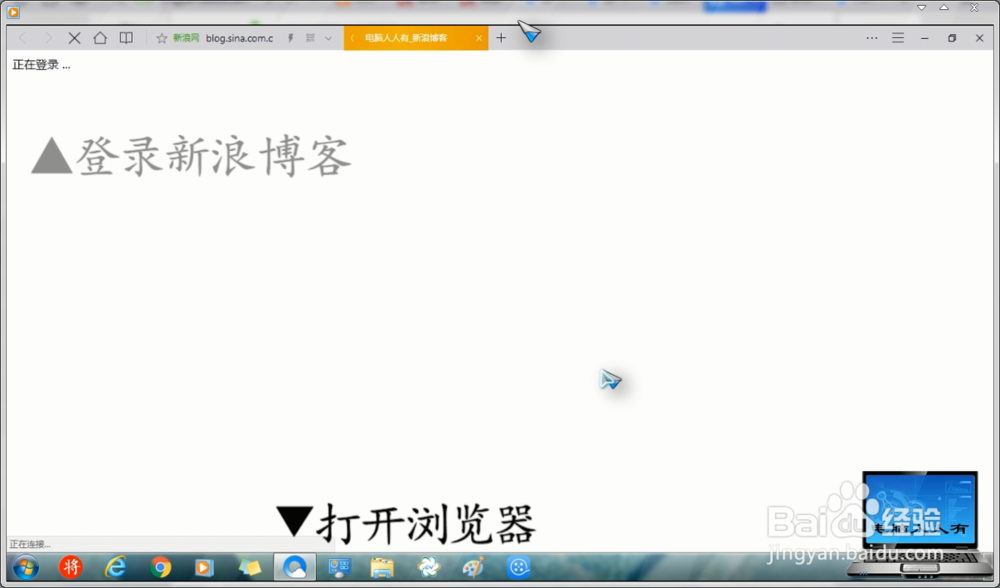Launch Internet Explorer from the taskbar
1000x588 pixels.
point(116,567)
